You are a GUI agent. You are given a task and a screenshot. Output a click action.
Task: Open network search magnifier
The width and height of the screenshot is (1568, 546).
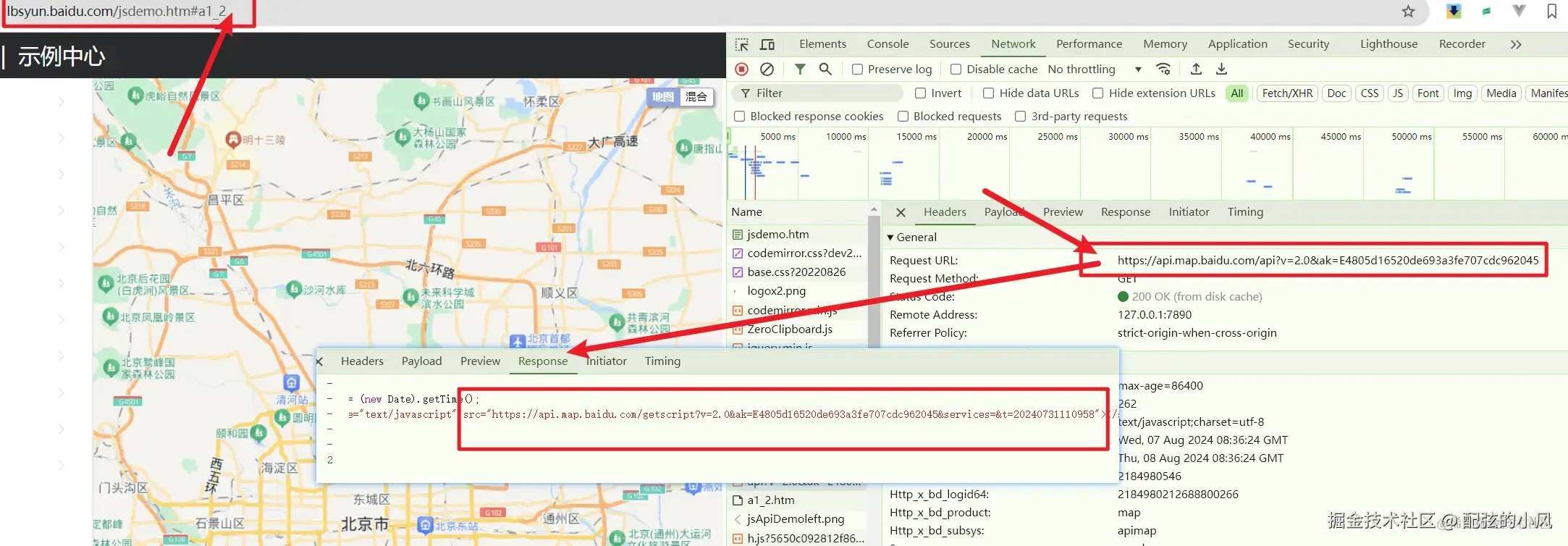tap(825, 69)
